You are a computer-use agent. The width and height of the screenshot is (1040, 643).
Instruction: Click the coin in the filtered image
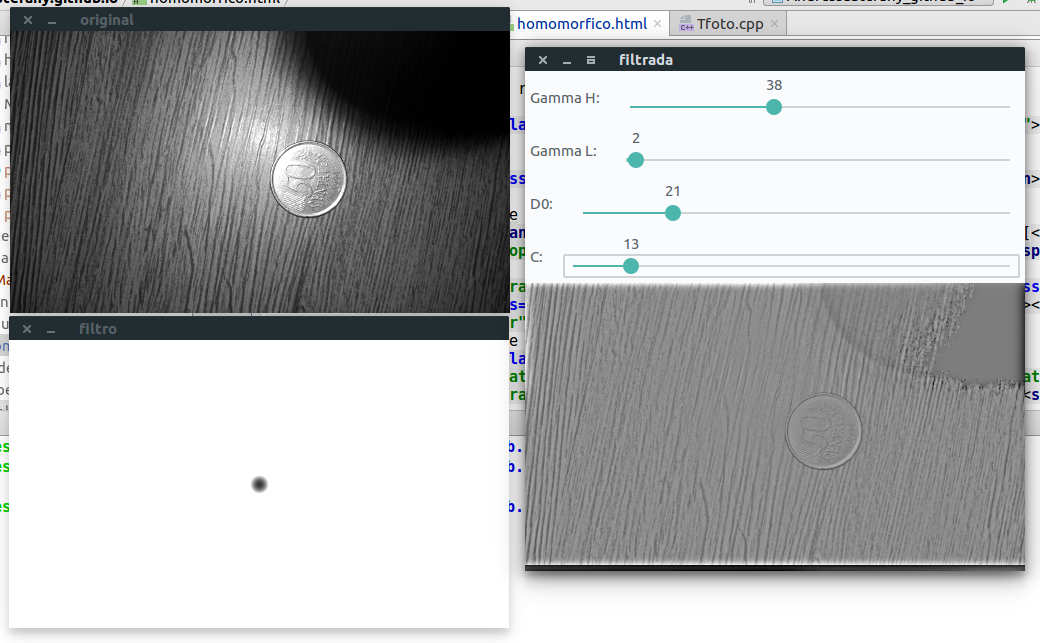[823, 430]
